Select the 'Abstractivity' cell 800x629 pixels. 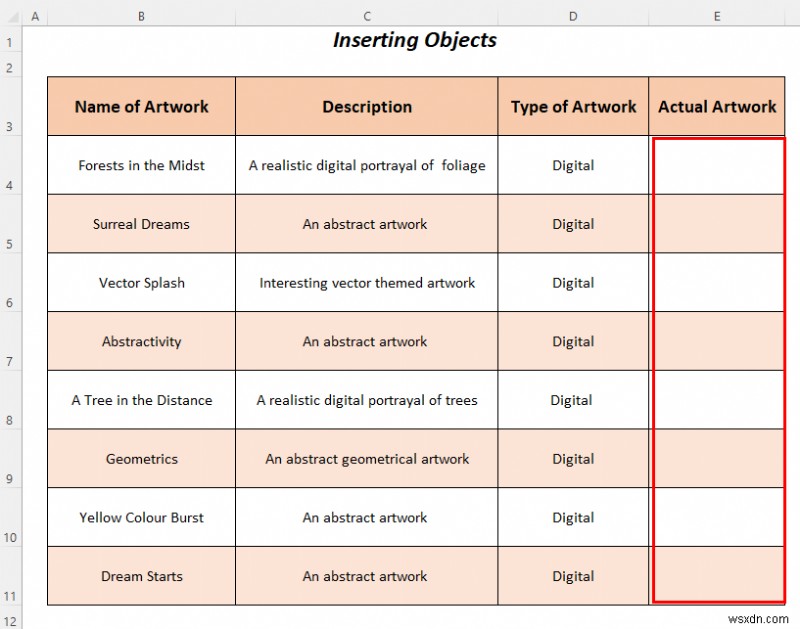tap(141, 341)
